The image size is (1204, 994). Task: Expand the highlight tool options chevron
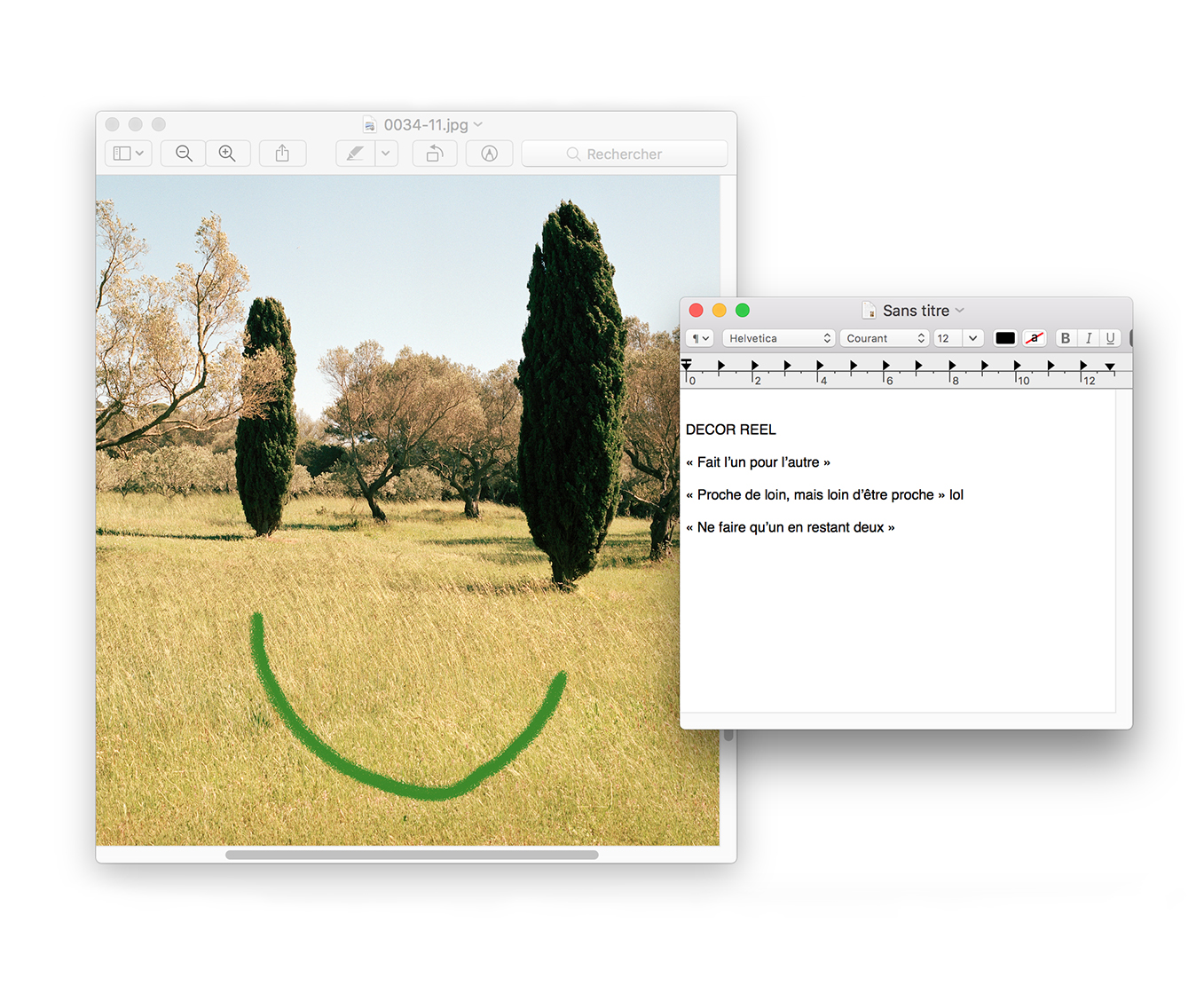[385, 154]
